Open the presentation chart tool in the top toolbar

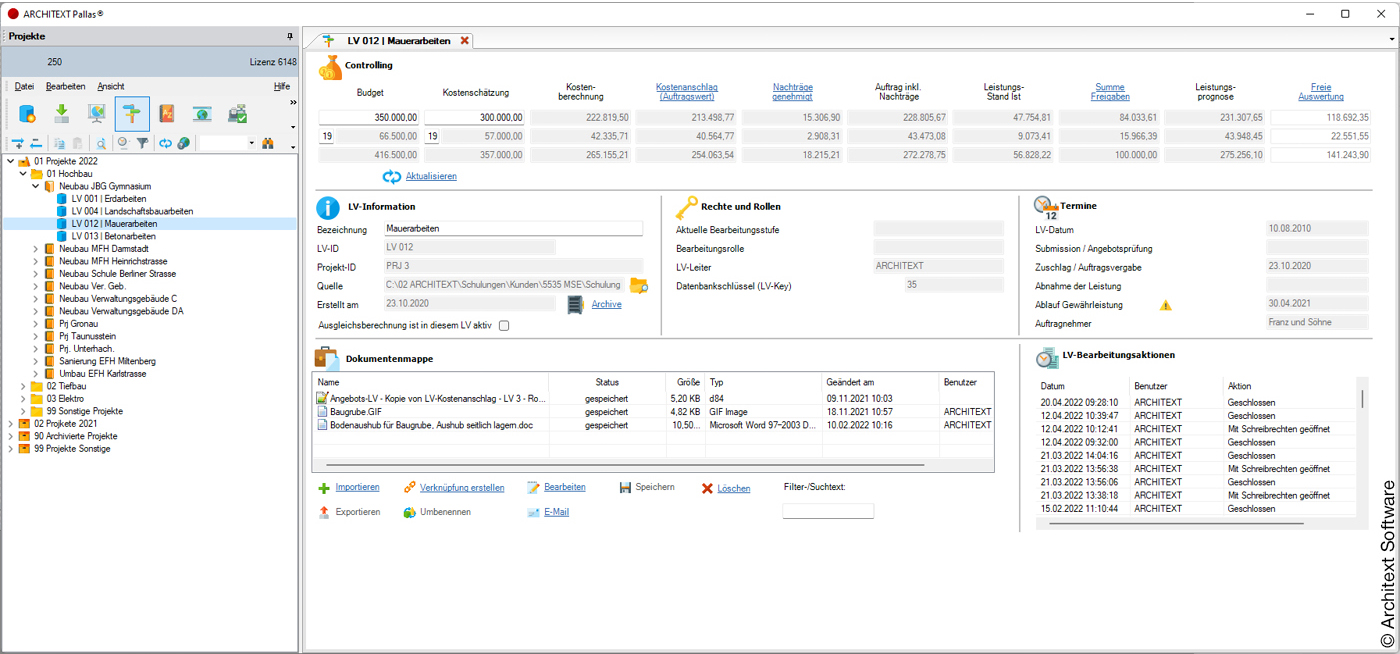tap(96, 114)
